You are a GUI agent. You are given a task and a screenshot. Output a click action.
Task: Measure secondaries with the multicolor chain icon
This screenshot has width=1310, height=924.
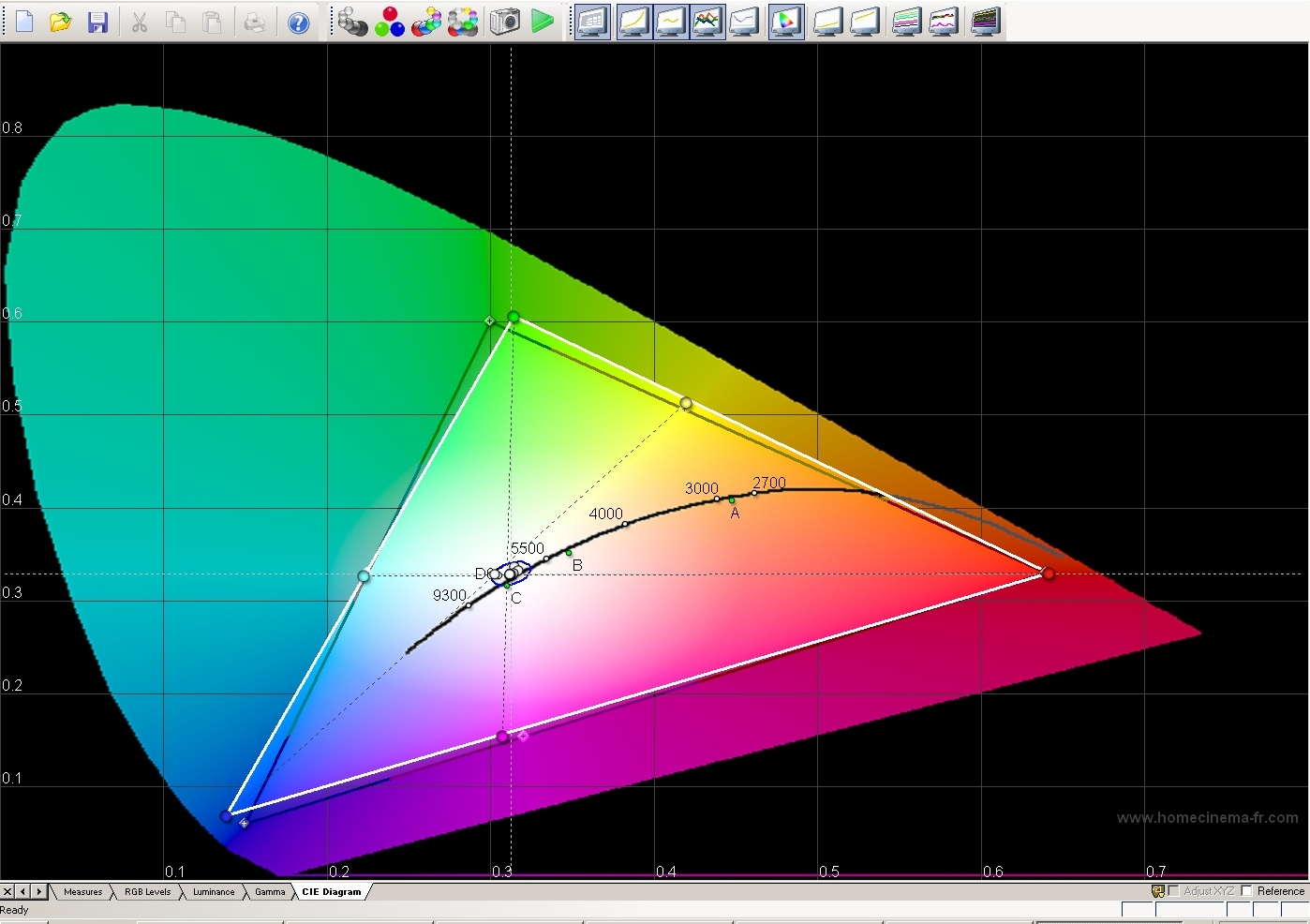pyautogui.click(x=426, y=22)
